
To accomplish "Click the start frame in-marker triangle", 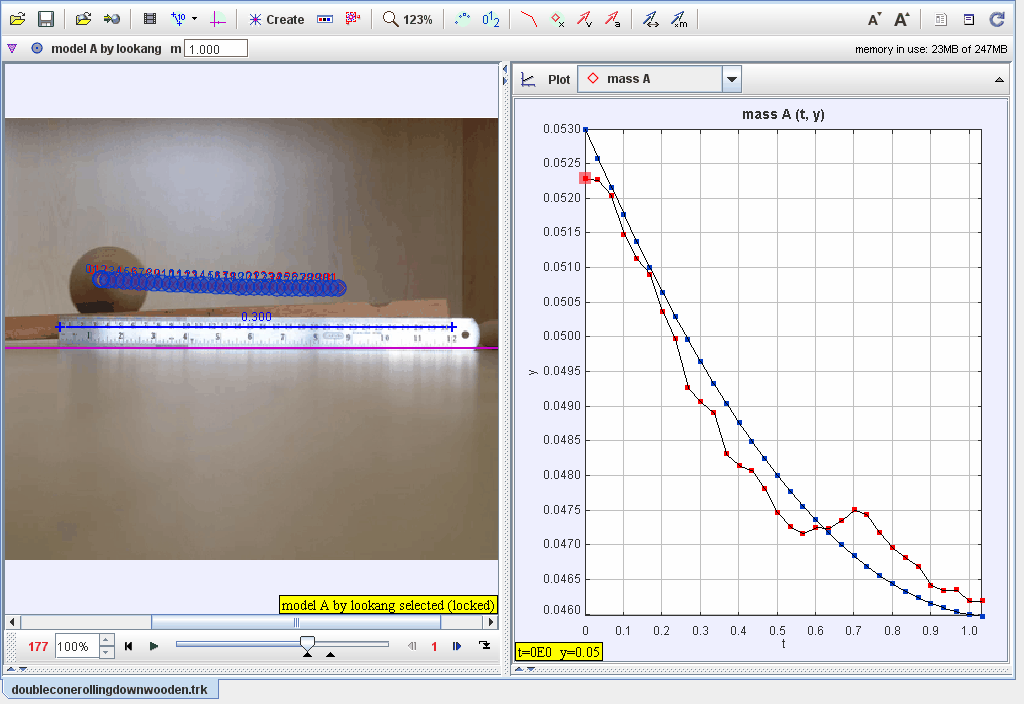I will coord(307,654).
